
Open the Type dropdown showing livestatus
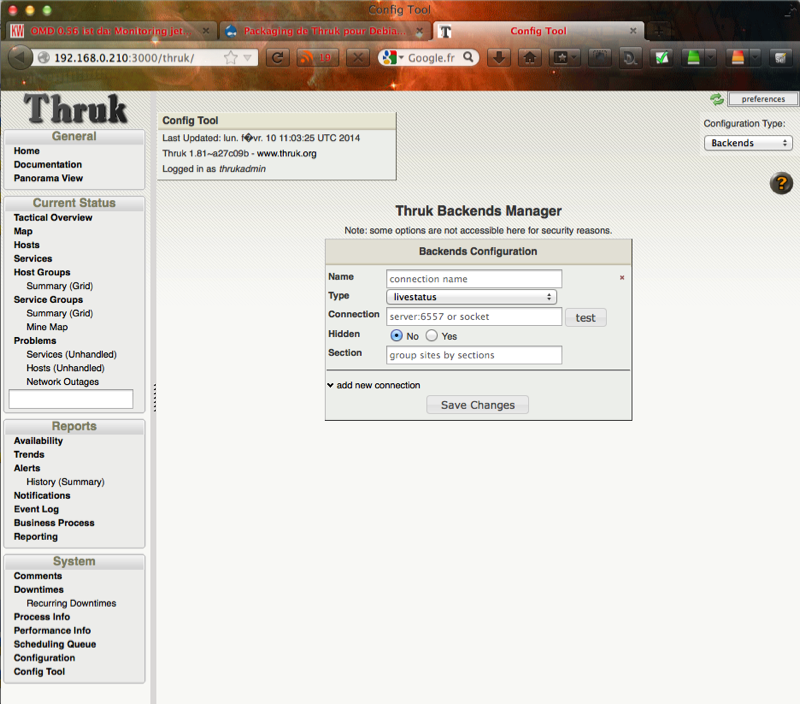tap(471, 297)
